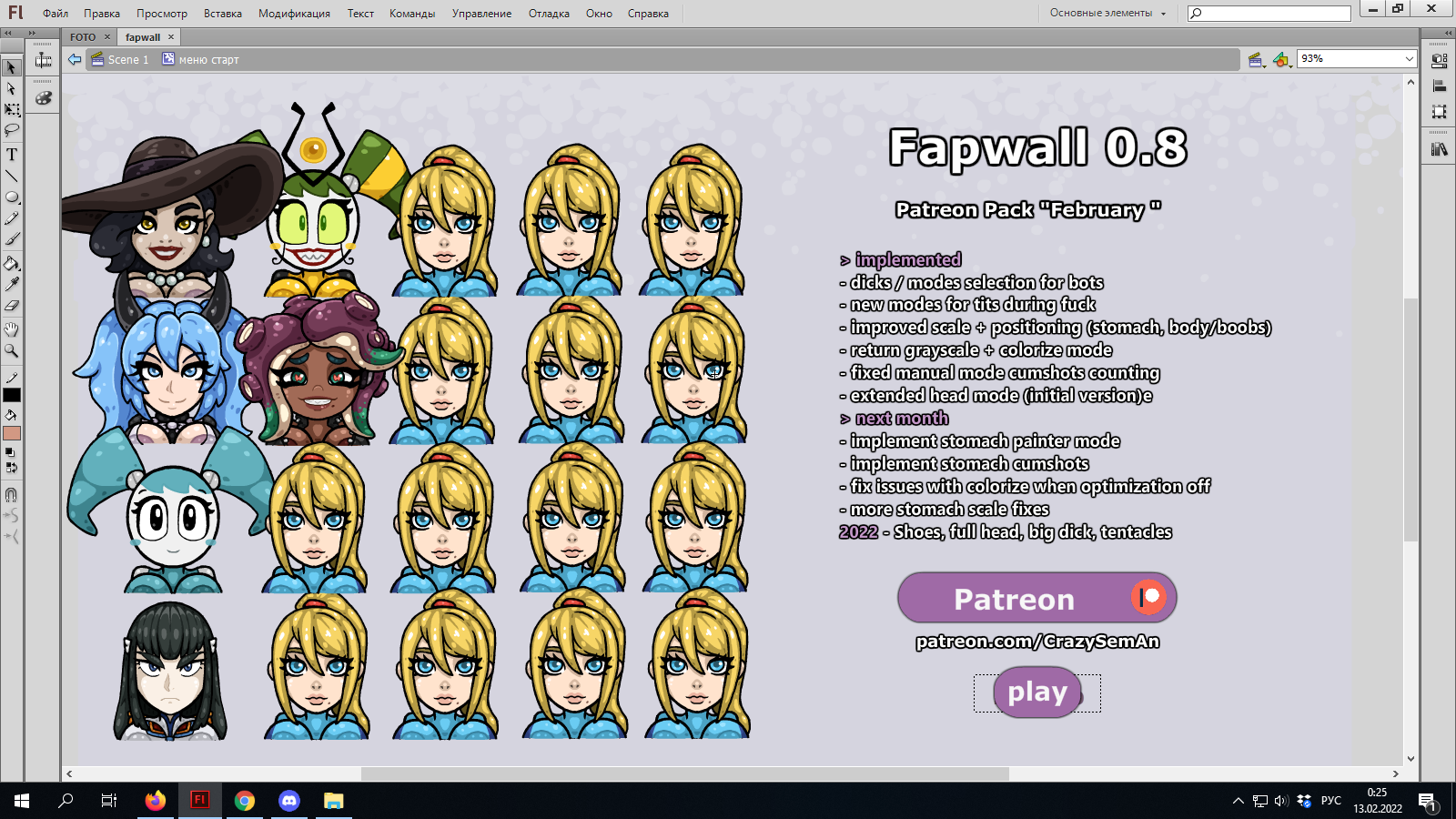The image size is (1456, 819).
Task: Close the FOTO document tab
Action: pos(107,37)
